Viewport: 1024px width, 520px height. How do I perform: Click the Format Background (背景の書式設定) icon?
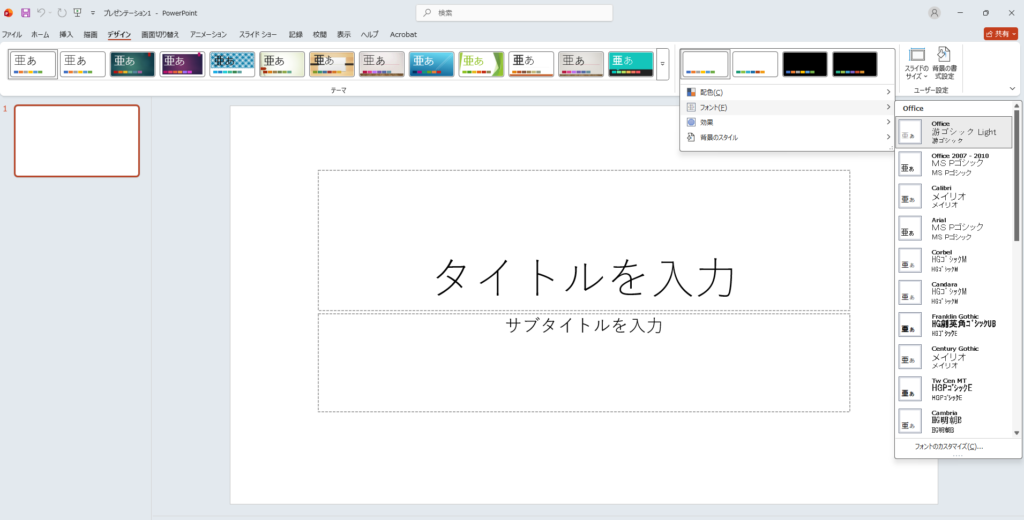(x=944, y=62)
